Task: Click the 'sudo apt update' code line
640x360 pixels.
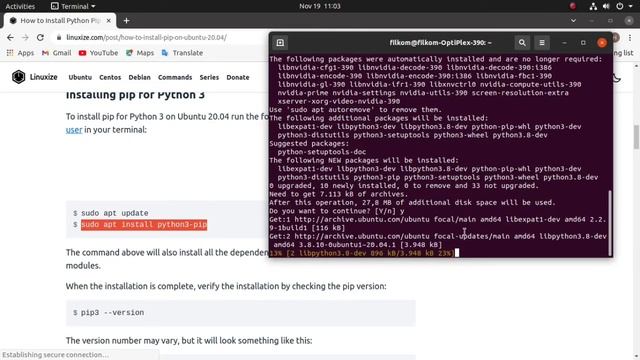Action: pyautogui.click(x=115, y=213)
